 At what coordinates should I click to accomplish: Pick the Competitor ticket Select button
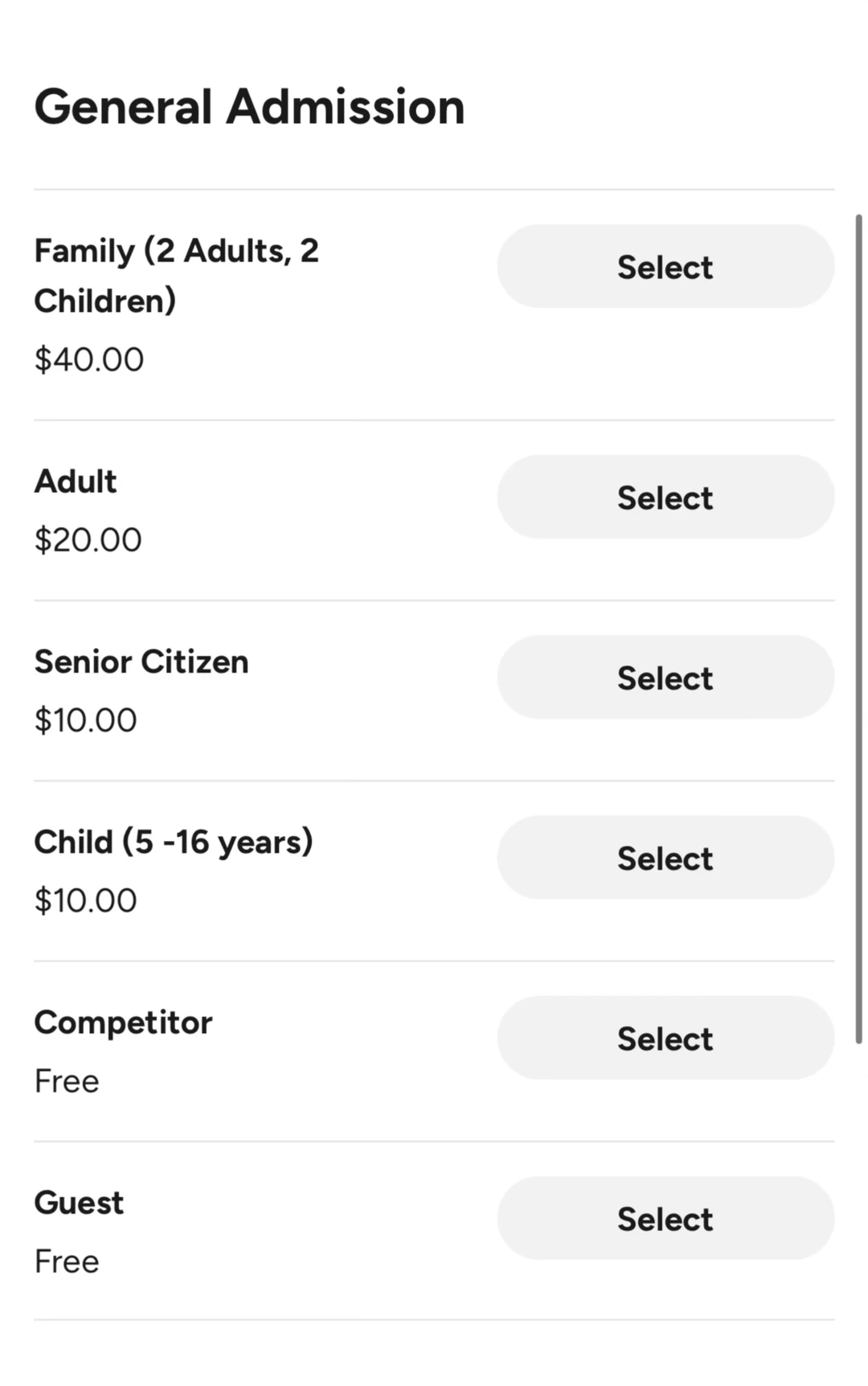(x=665, y=1038)
